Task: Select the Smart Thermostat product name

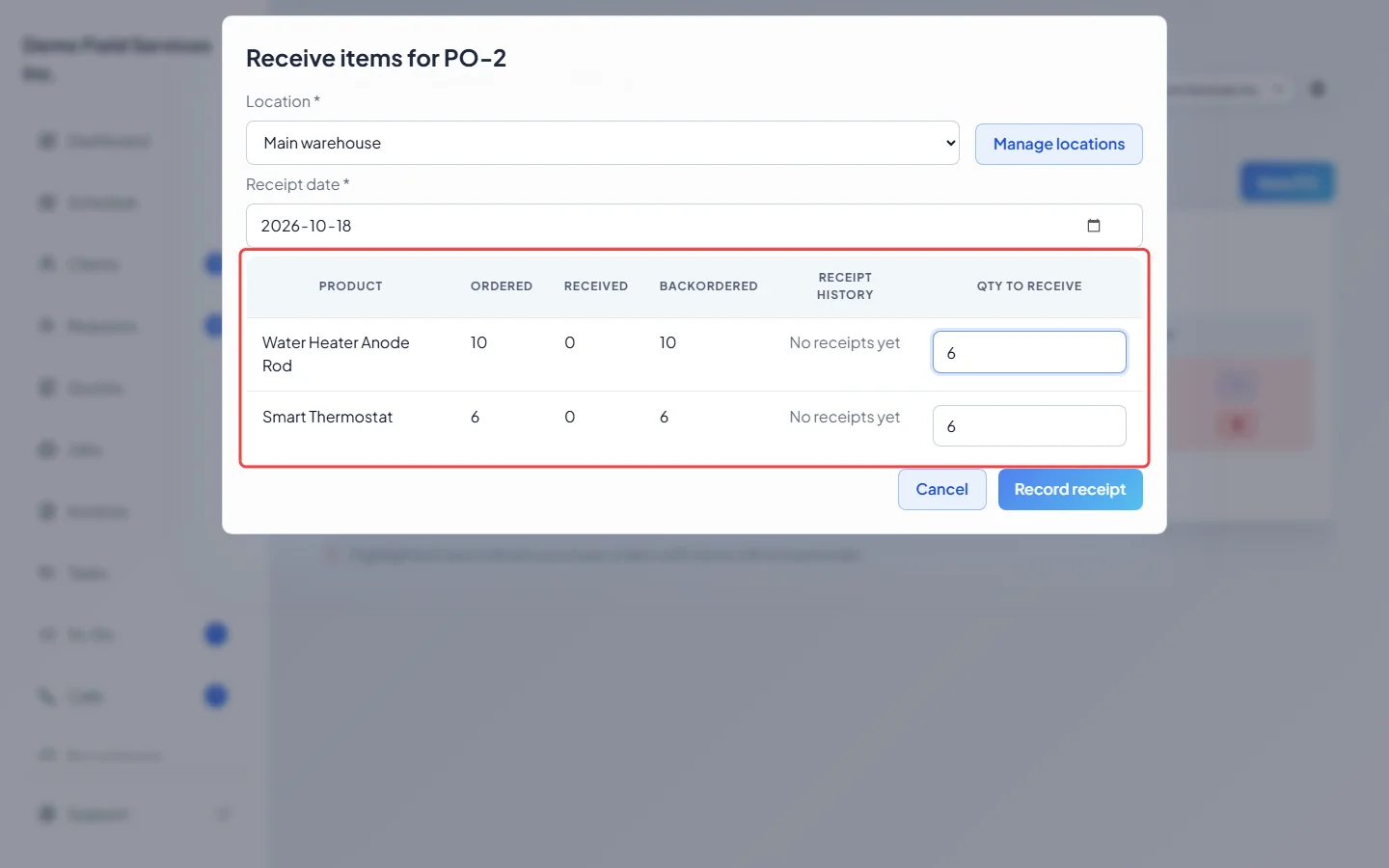Action: 327,417
